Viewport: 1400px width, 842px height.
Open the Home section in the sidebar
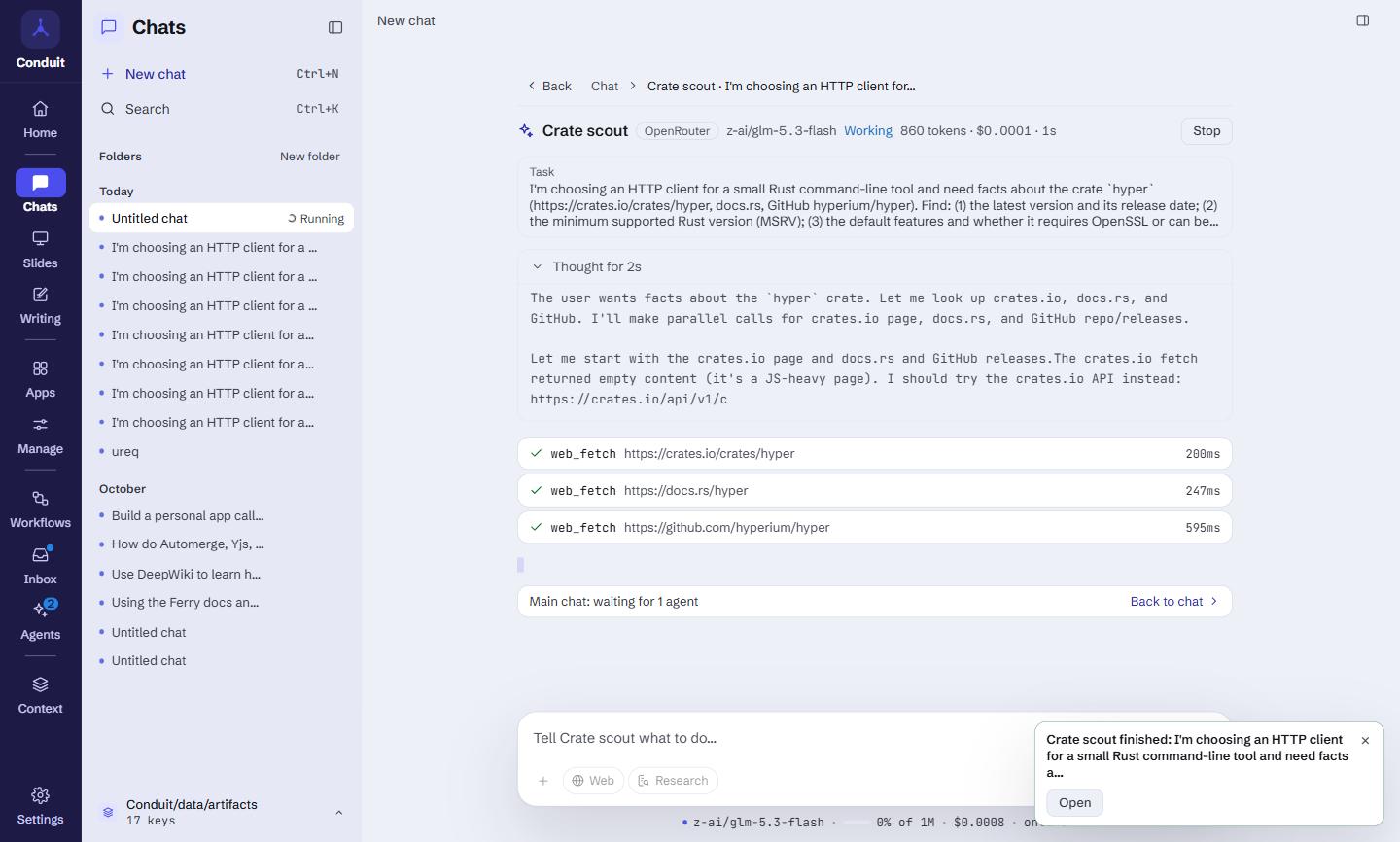[x=40, y=120]
